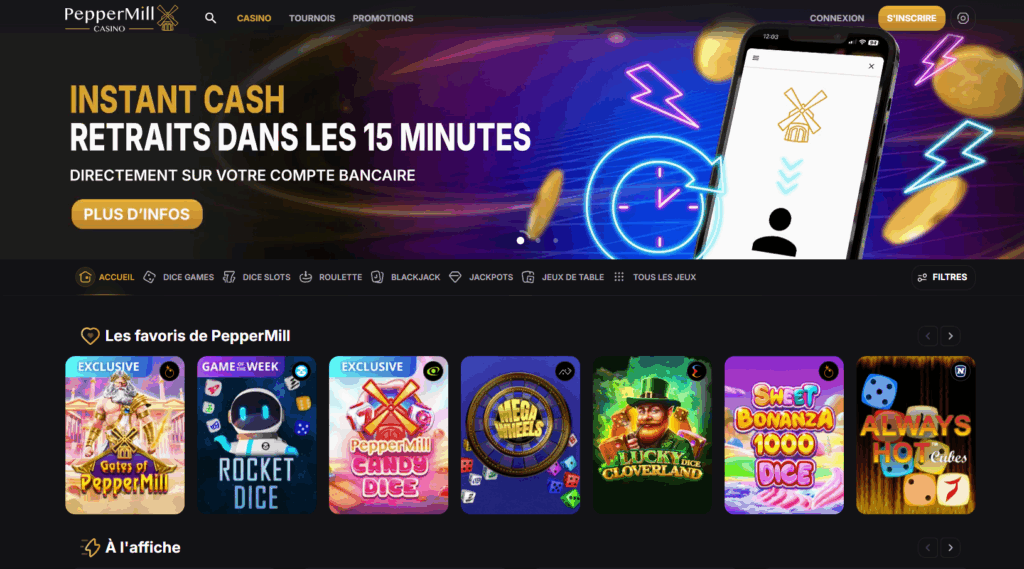1024x569 pixels.
Task: Launch the Sweet Bonanza 1000 Dice game
Action: point(784,435)
